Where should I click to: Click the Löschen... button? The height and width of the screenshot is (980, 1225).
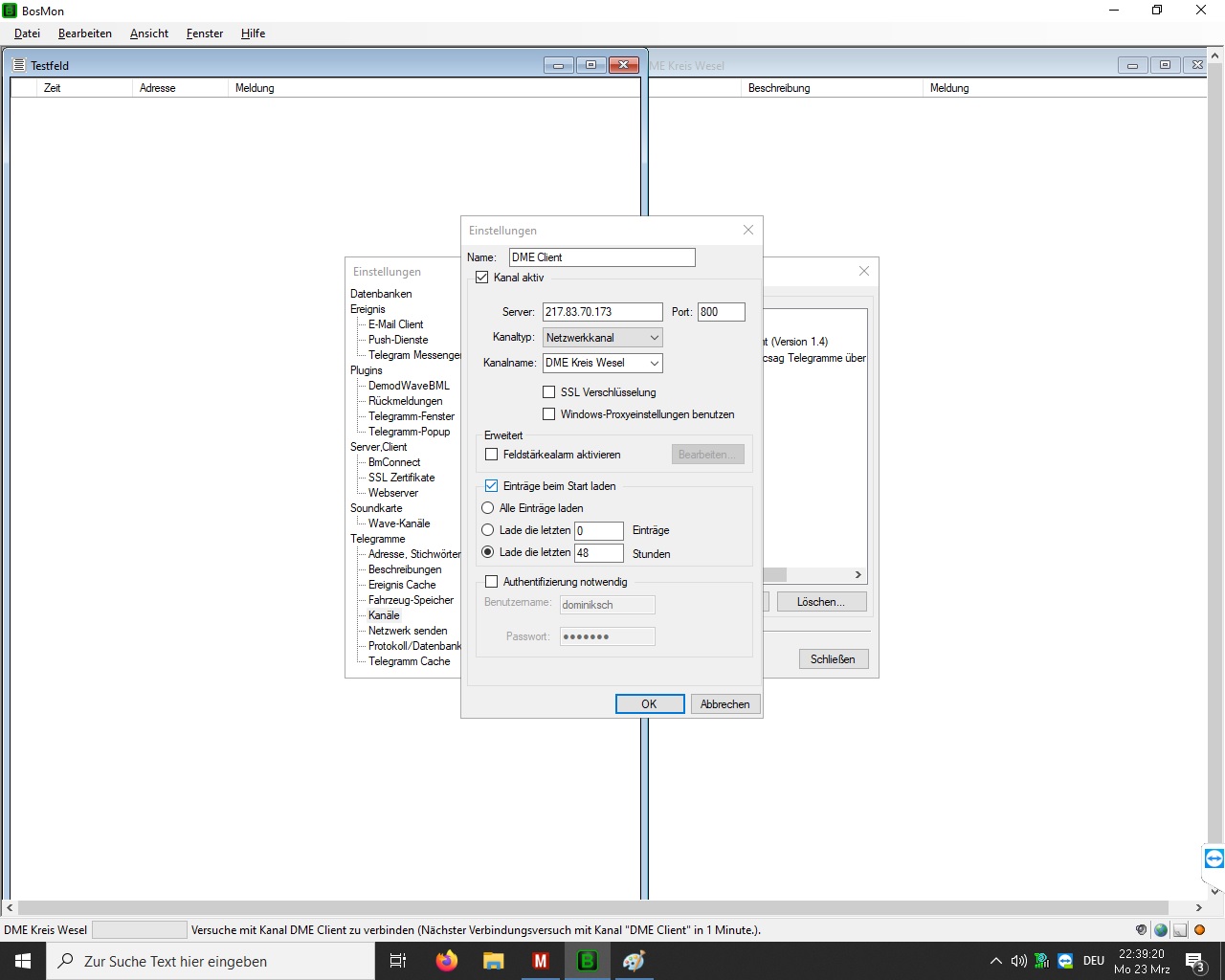click(820, 602)
